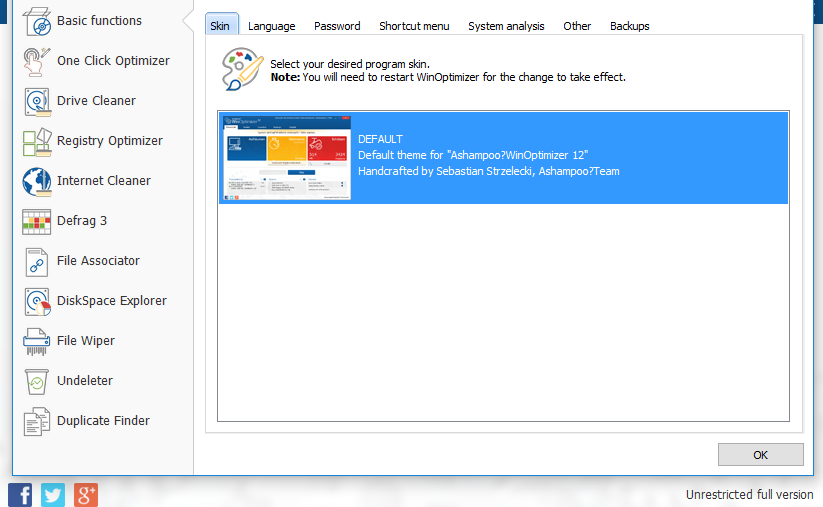Click the 'Handcrafted by Sebastian Strzelecki' line
The width and height of the screenshot is (823, 507).
coord(489,171)
